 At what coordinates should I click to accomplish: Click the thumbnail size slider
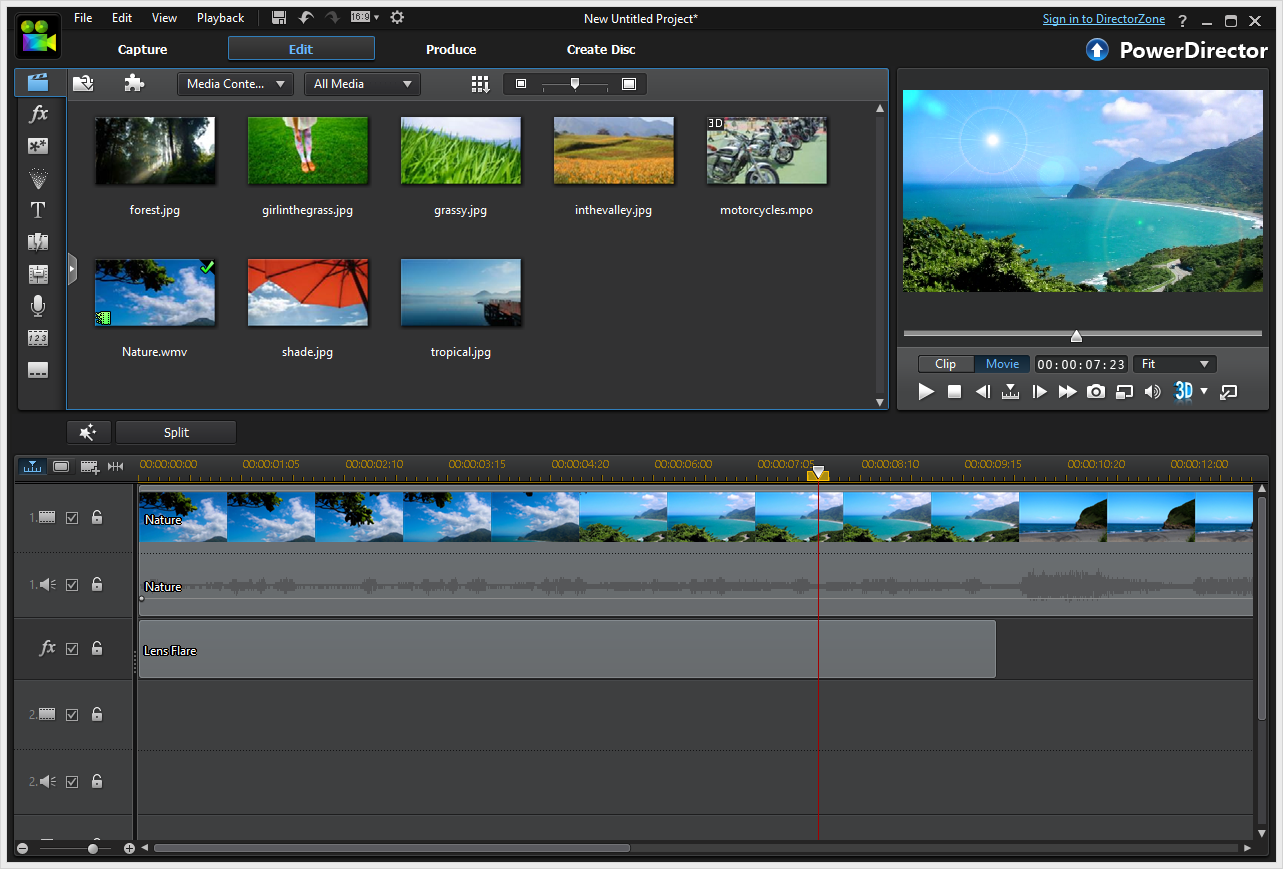[575, 84]
